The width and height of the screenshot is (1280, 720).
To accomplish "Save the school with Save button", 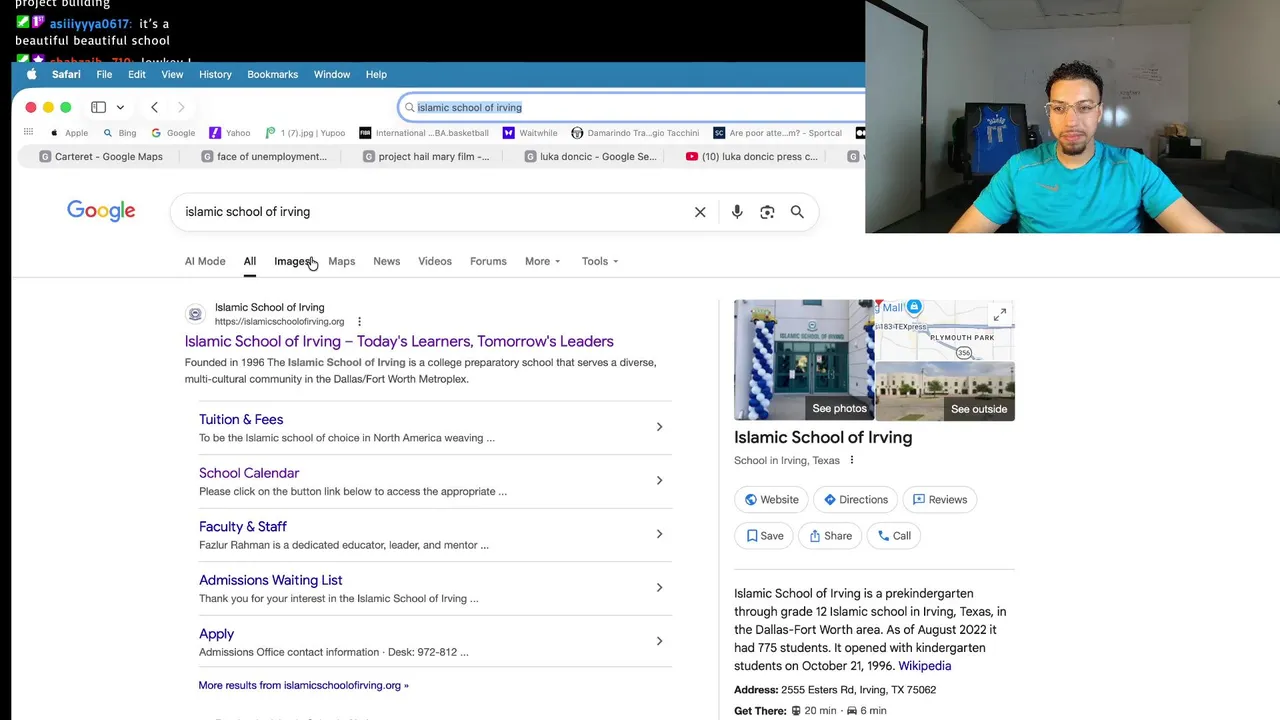I will pyautogui.click(x=764, y=536).
